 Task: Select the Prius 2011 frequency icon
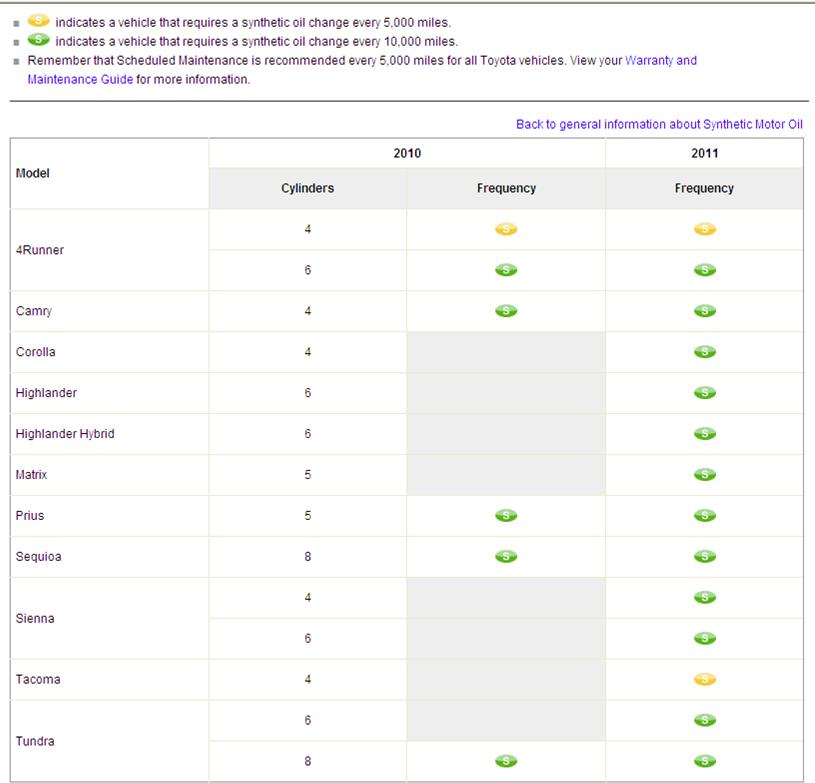pyautogui.click(x=705, y=516)
